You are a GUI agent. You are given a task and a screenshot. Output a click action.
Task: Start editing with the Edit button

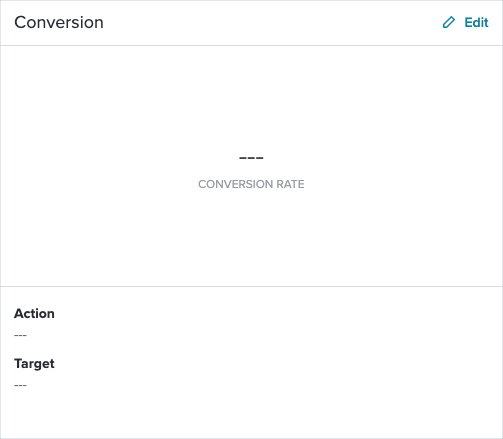[x=465, y=22]
